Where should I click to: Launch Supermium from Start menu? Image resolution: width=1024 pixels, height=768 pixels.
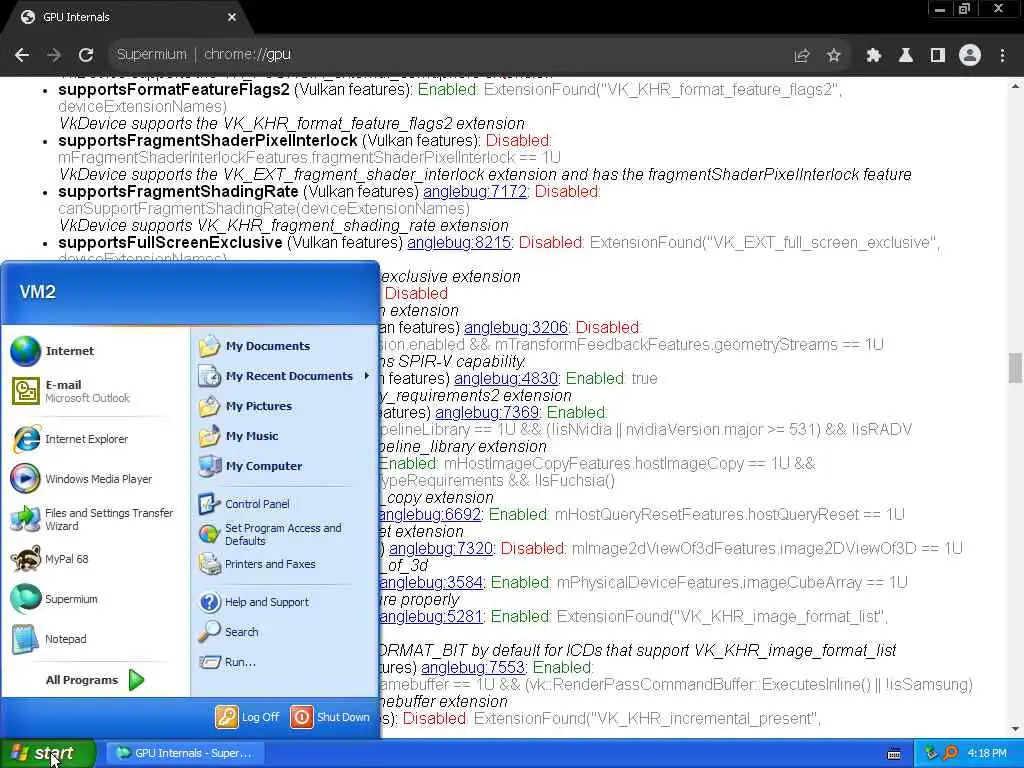tap(95, 599)
